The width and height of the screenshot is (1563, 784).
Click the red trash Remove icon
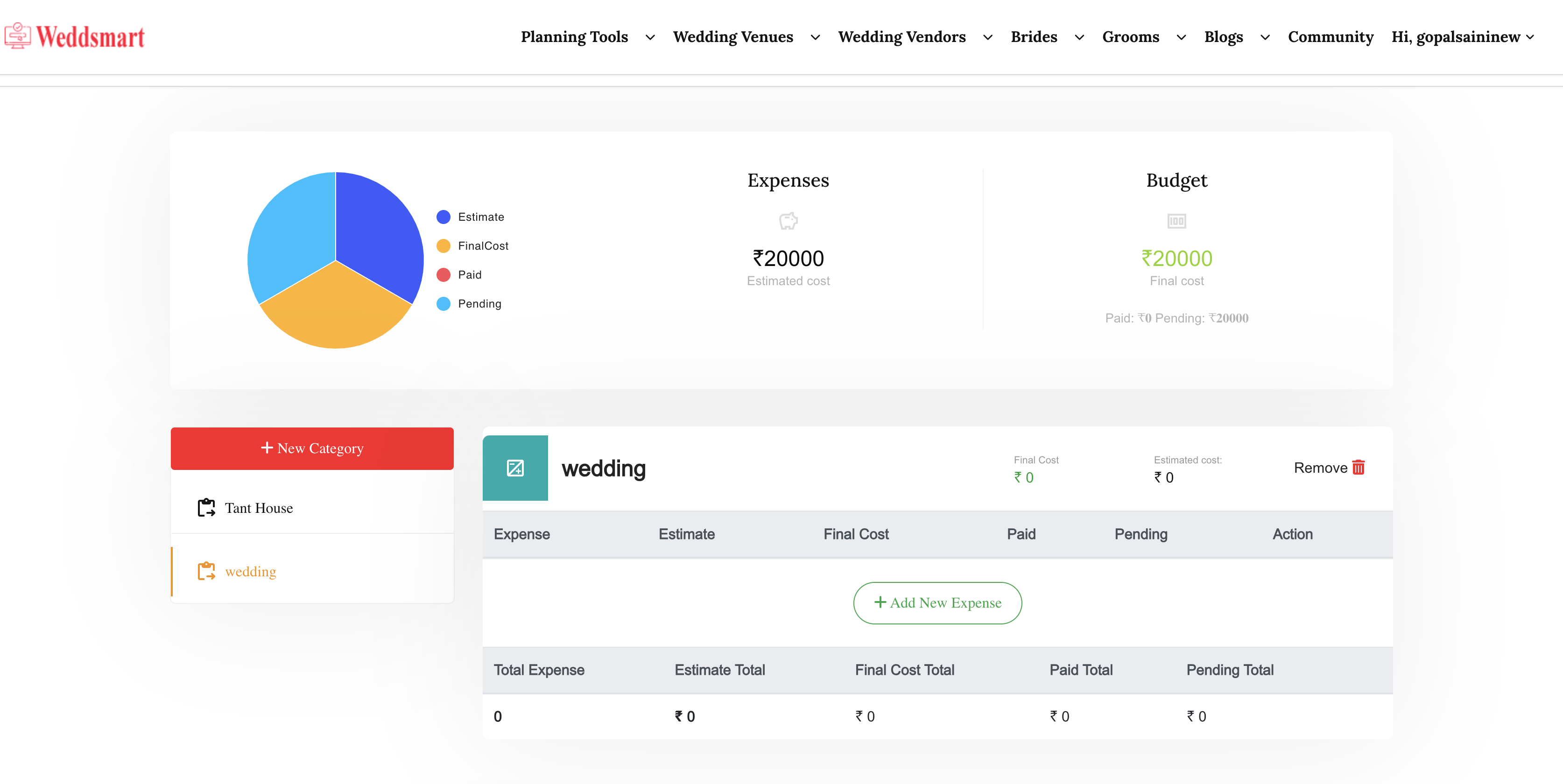[x=1359, y=468]
